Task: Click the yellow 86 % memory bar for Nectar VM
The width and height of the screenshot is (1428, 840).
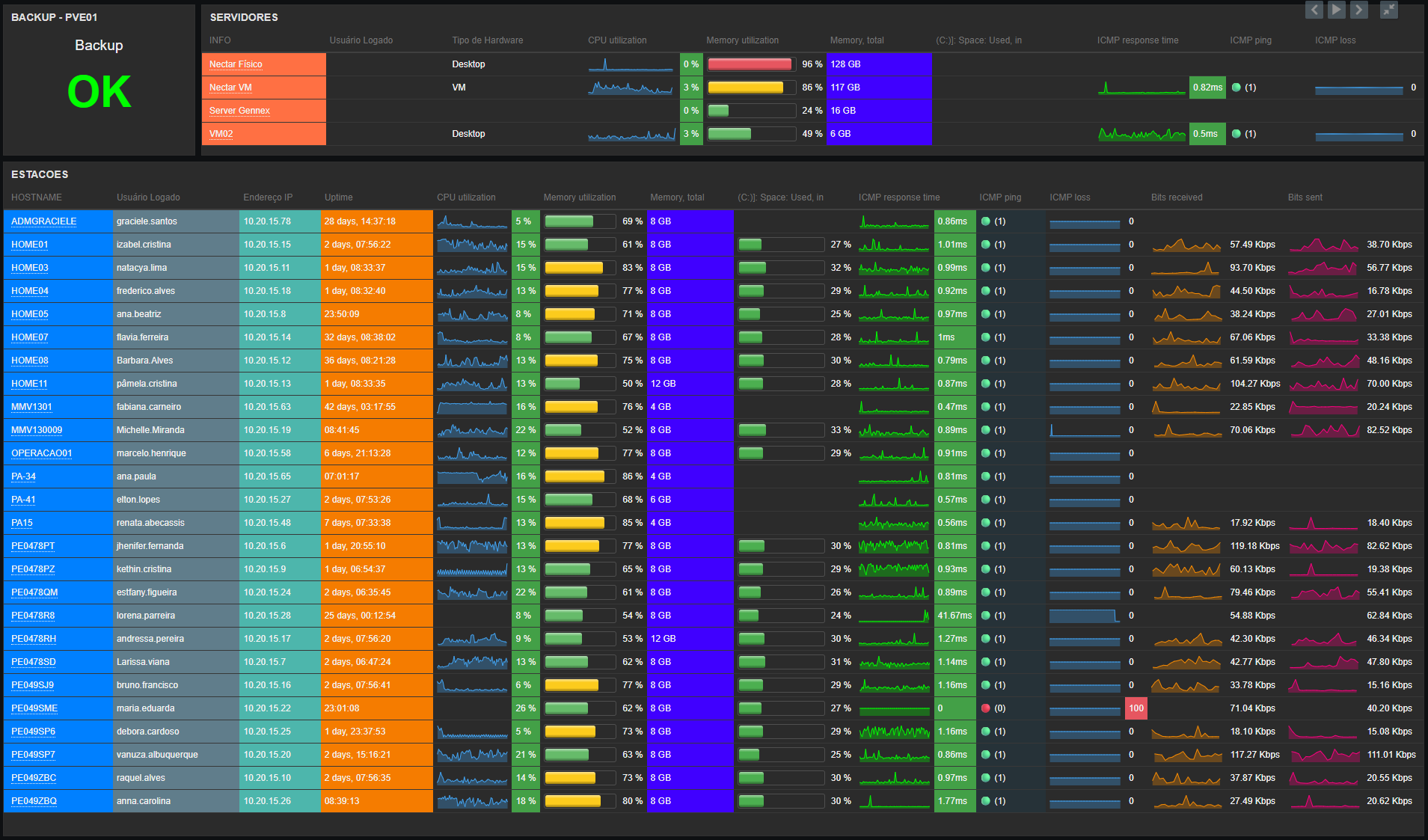Action: pos(751,88)
